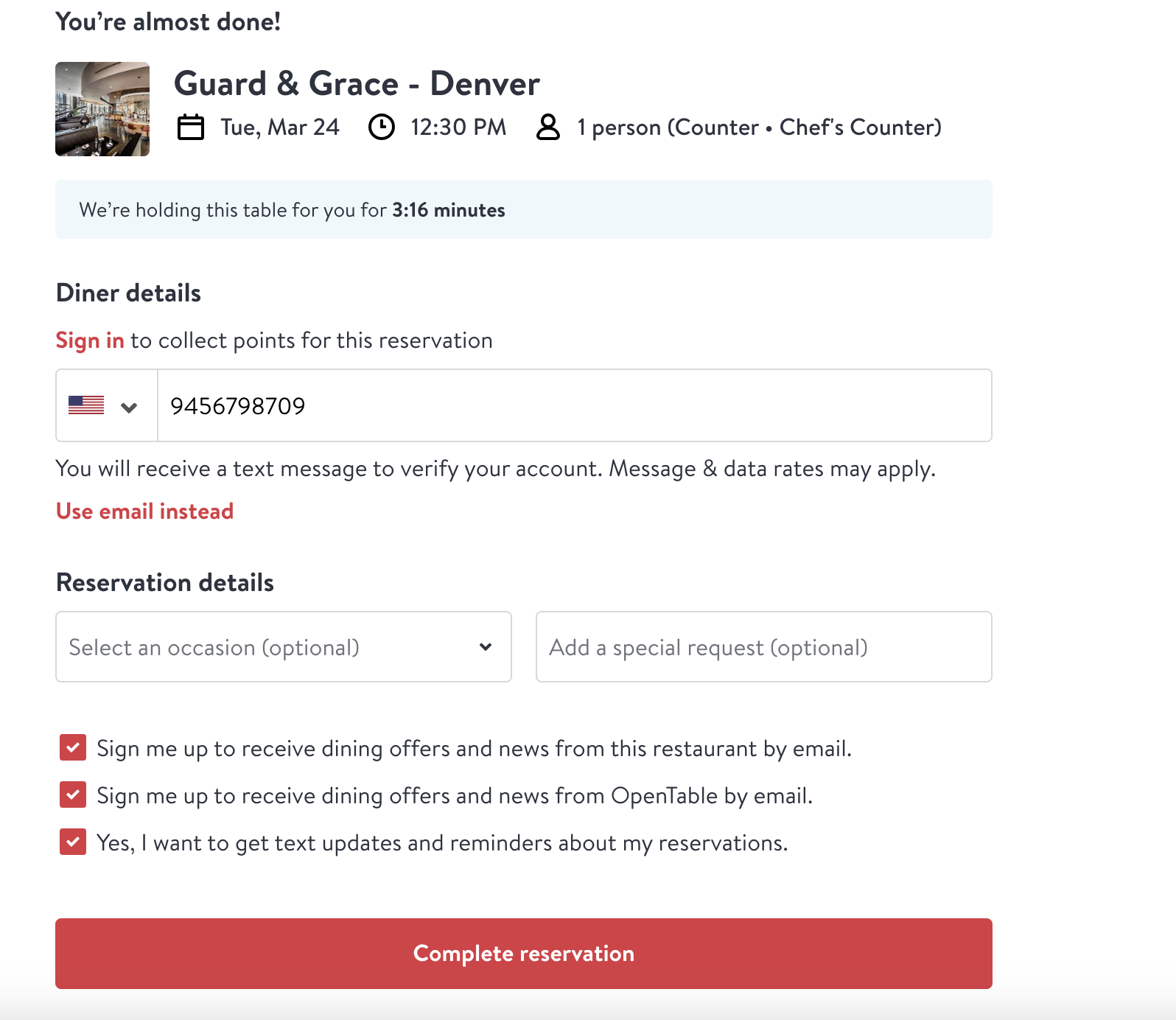This screenshot has width=1176, height=1020.
Task: Uncheck restaurant dining offers email checkbox
Action: (x=73, y=748)
